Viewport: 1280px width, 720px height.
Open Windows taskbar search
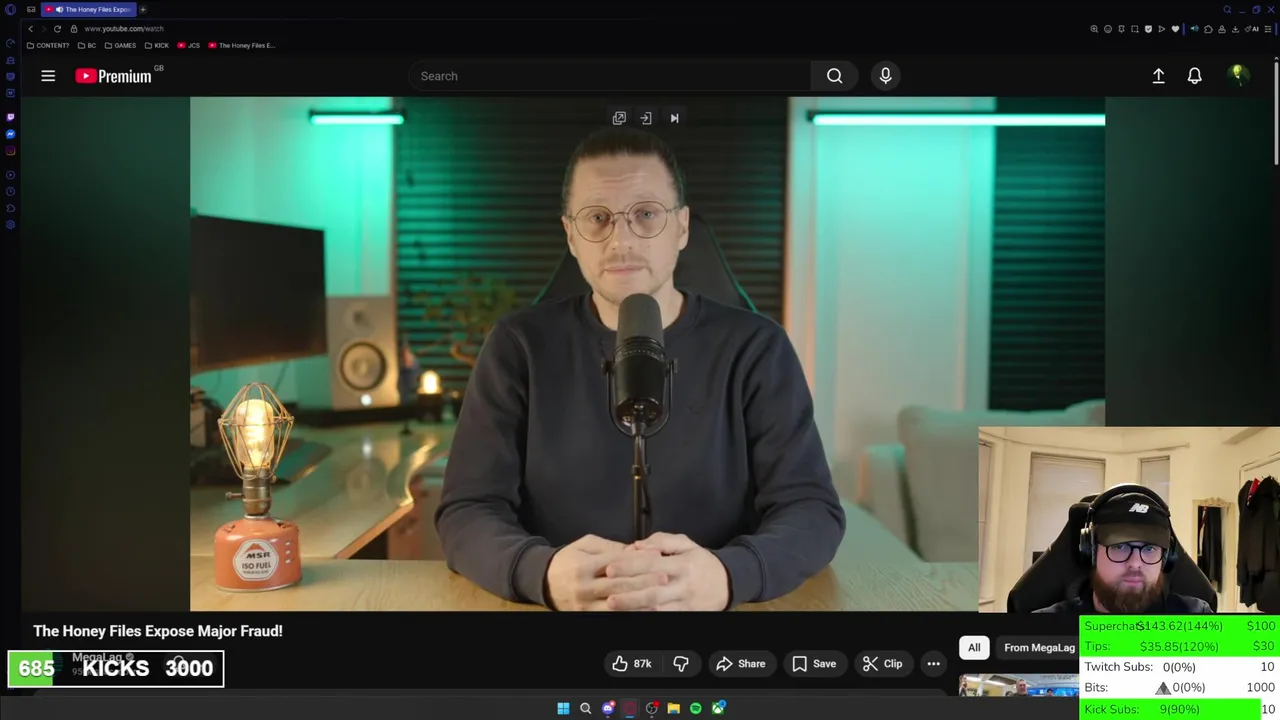[585, 708]
